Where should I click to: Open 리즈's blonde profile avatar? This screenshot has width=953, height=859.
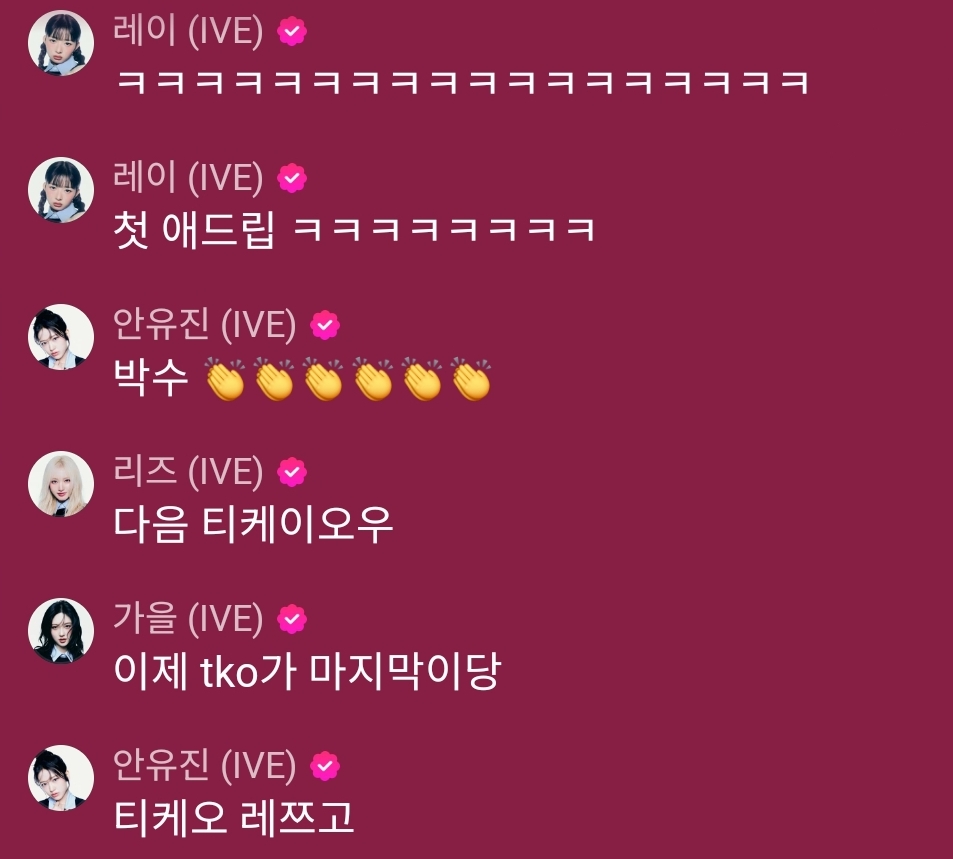(61, 484)
